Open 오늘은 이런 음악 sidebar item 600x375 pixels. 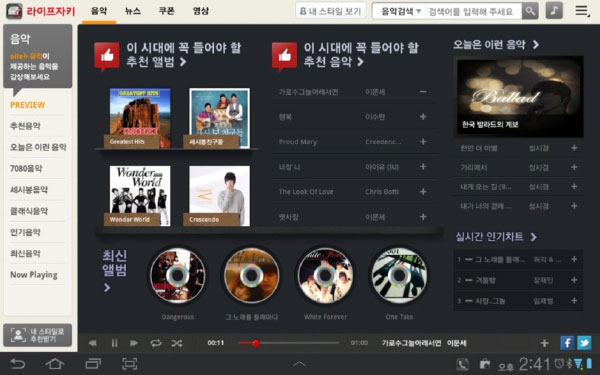(37, 147)
